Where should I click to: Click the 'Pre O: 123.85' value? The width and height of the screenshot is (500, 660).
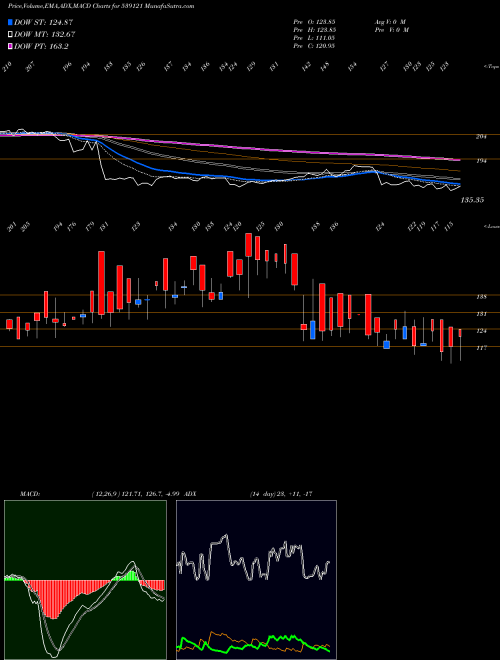[314, 21]
